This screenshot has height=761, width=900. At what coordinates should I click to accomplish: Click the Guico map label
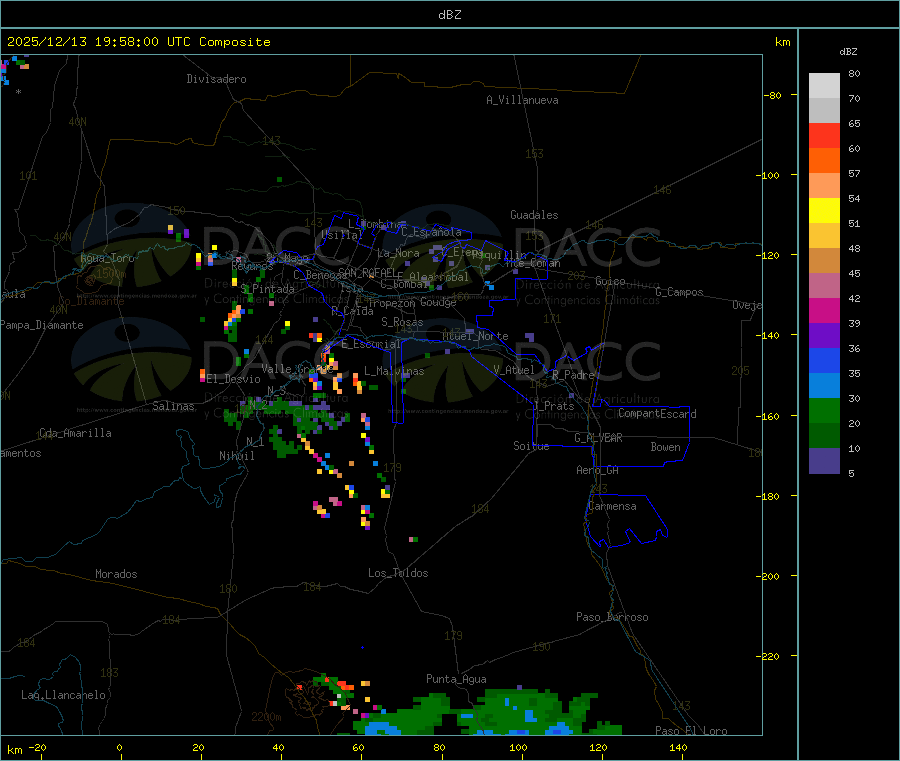point(610,281)
